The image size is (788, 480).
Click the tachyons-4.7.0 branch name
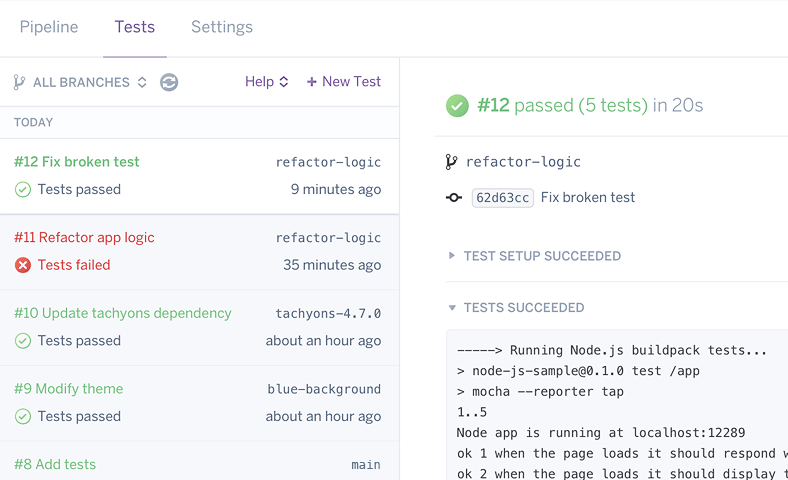pos(328,313)
